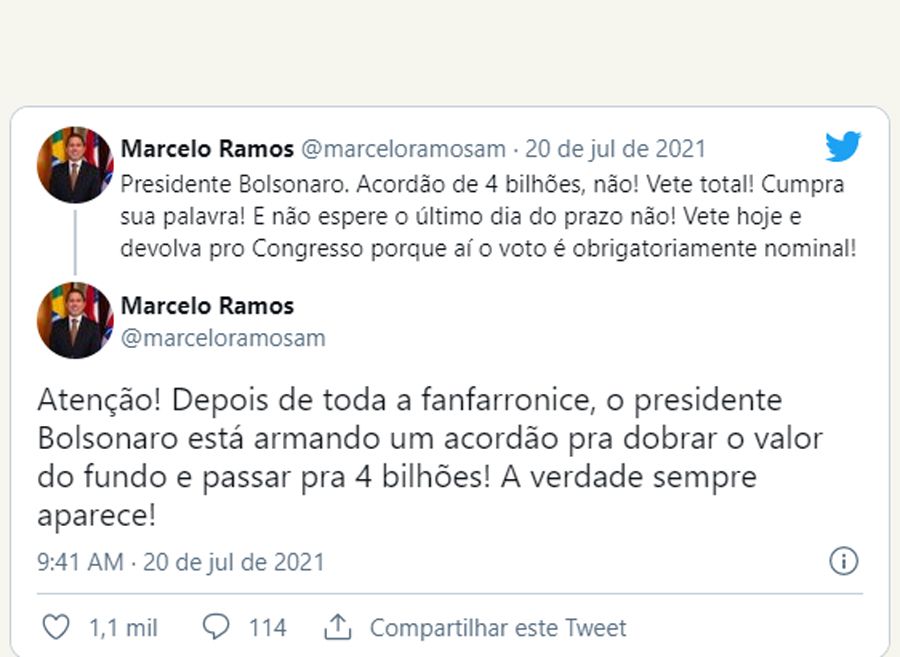This screenshot has width=900, height=657.
Task: Click parent tweet text starting "Presidente Bolsonaro"
Action: coord(487,217)
